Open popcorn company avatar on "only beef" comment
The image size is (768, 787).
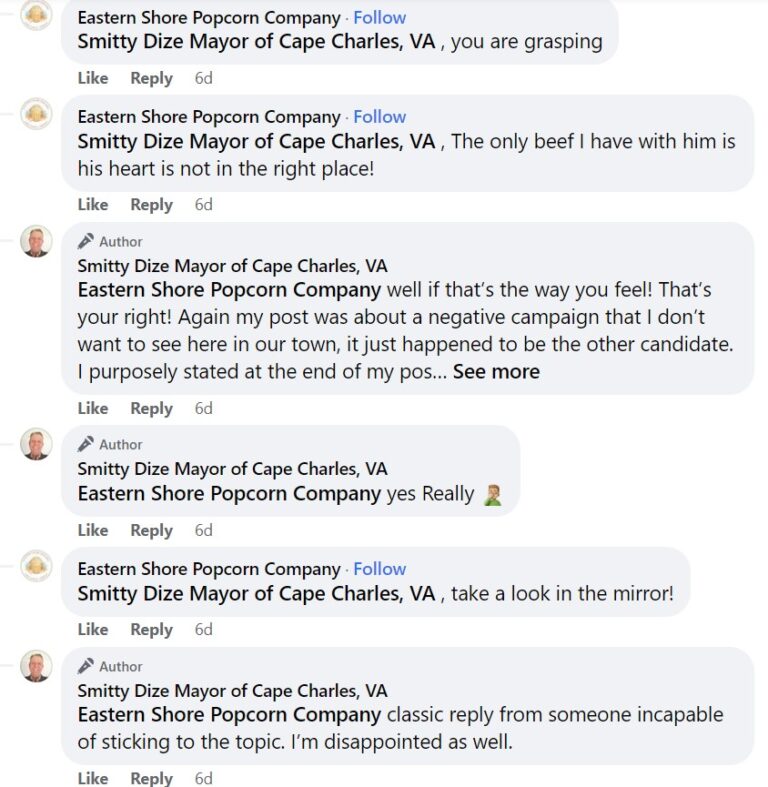click(37, 113)
